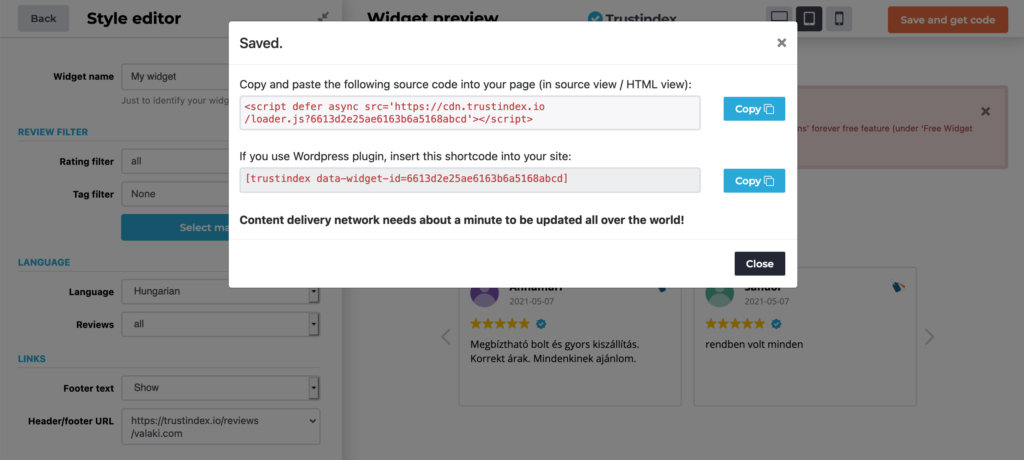The image size is (1024, 460).
Task: Dismiss the pink notice with its X icon
Action: point(985,111)
